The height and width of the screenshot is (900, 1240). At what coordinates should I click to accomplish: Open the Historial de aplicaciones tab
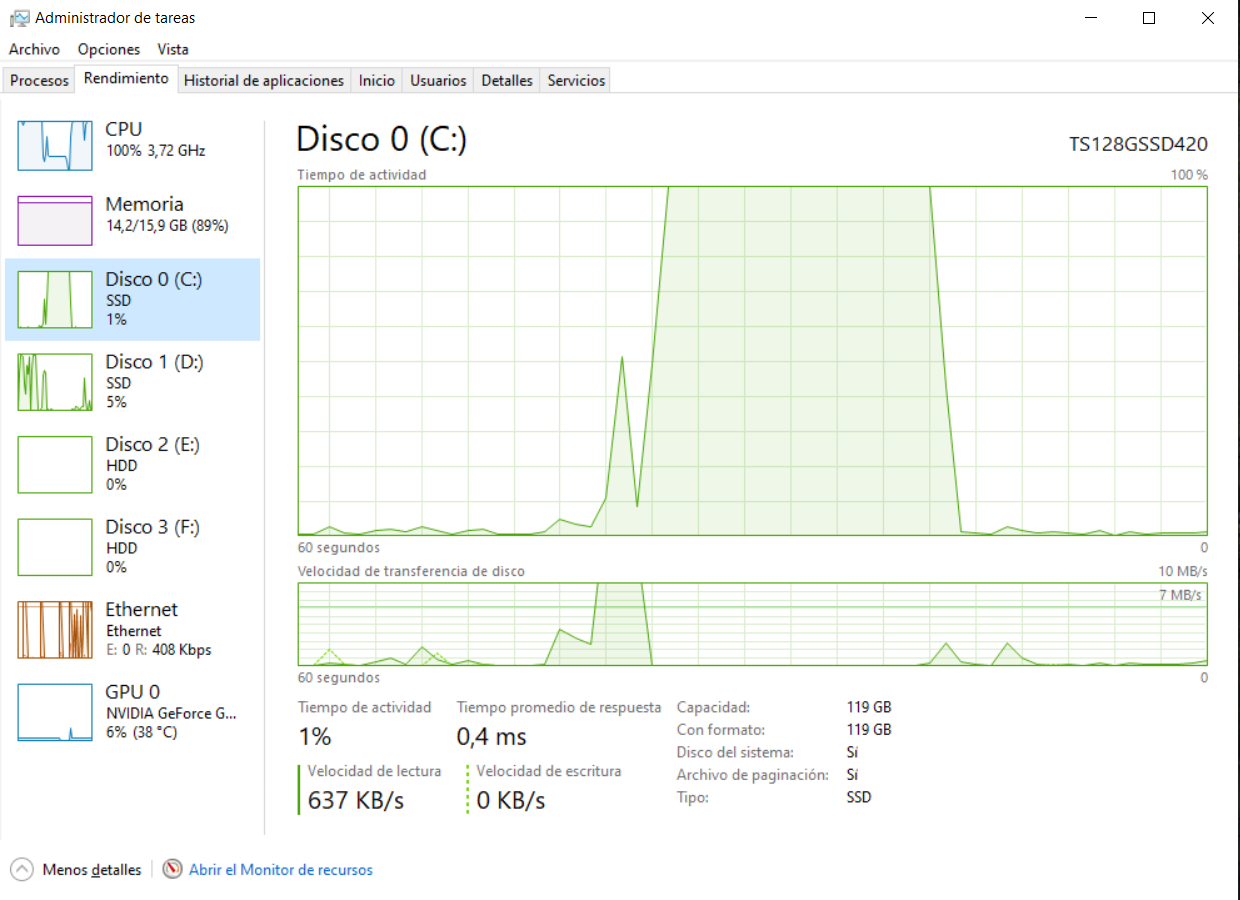264,80
